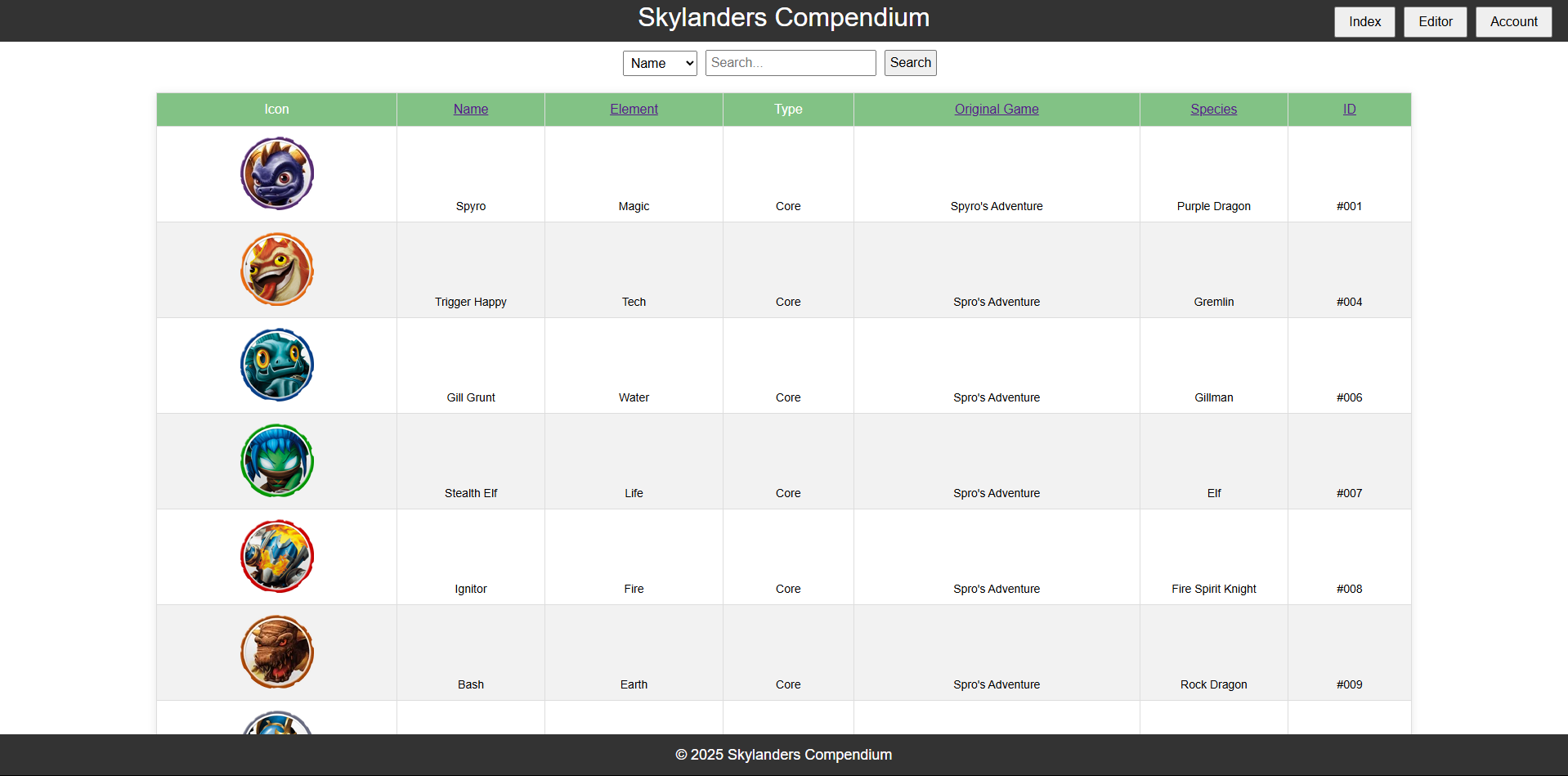The image size is (1568, 776).
Task: Sort table by Species column
Action: (1213, 110)
